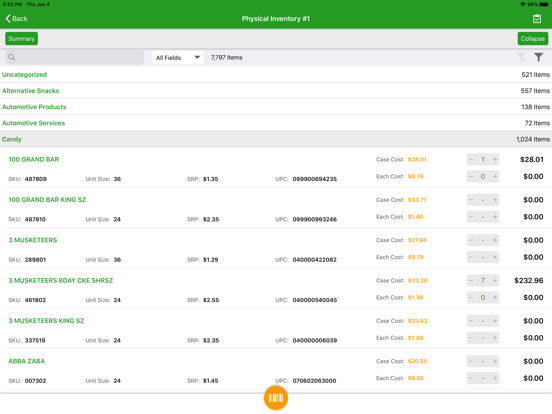Screen dimensions: 552x414
Task: Open the 3 MUSKETEERS BDAY CKE SHRSZ item
Action: (x=61, y=281)
